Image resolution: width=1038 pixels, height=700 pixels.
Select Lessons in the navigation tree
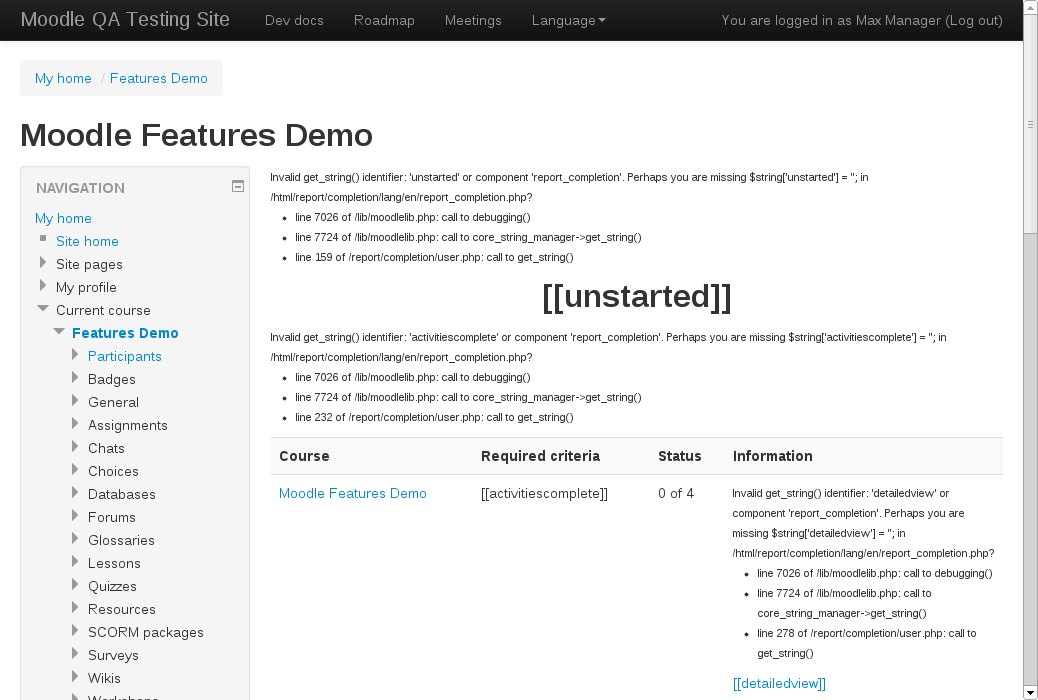[115, 564]
